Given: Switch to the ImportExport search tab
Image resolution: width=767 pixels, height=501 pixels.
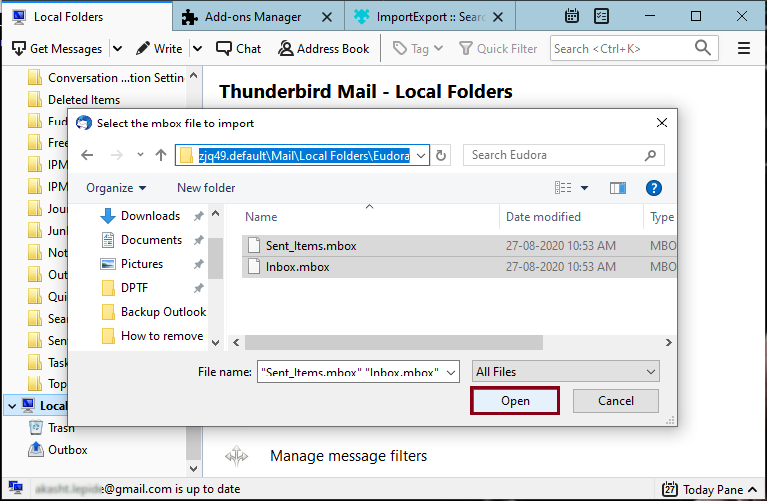Looking at the screenshot, I should [x=430, y=17].
